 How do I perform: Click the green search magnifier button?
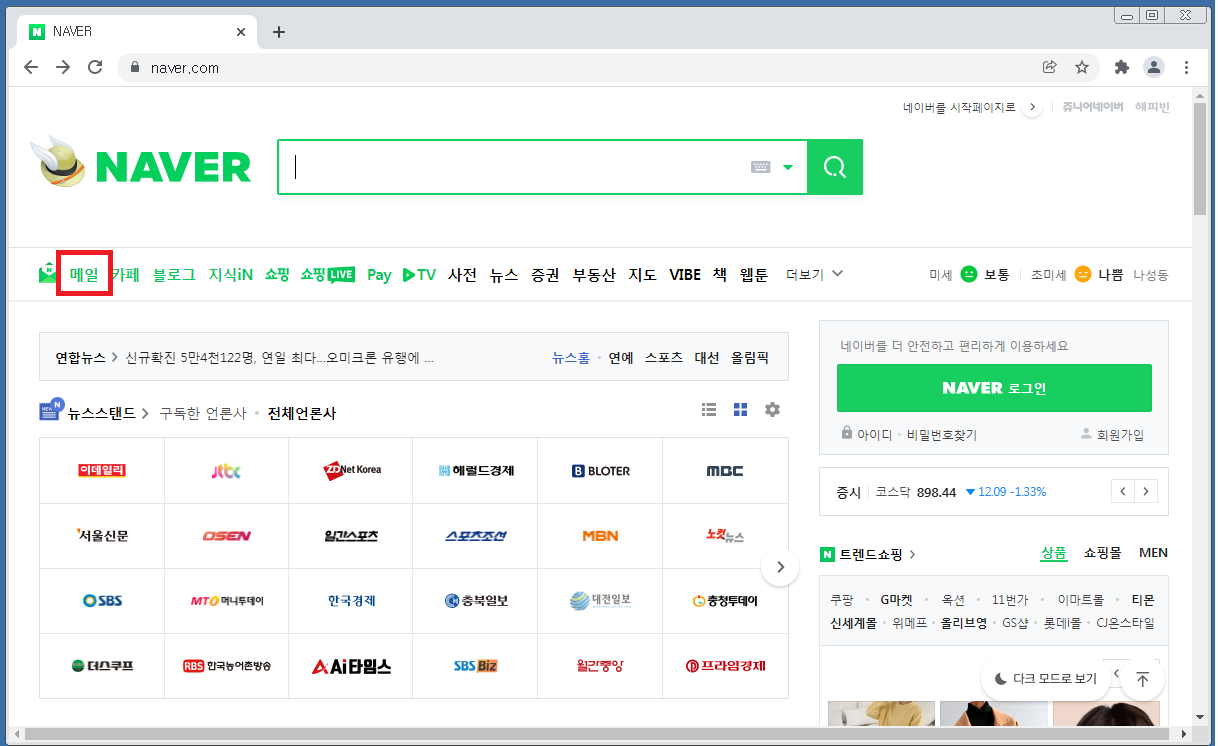pyautogui.click(x=835, y=167)
